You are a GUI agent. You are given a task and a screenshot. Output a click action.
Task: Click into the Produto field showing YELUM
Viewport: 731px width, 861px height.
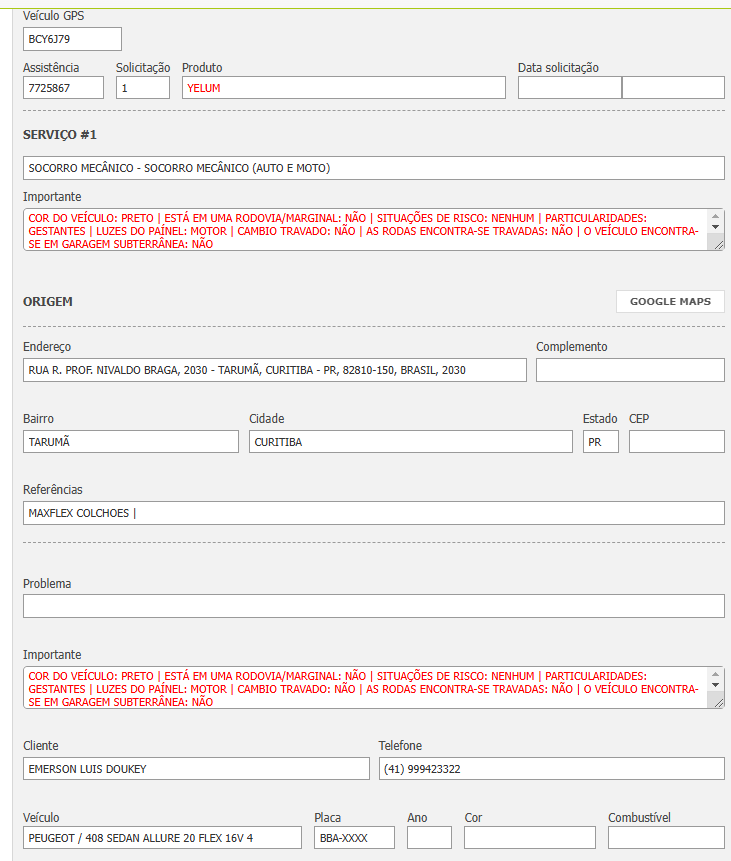(x=344, y=88)
